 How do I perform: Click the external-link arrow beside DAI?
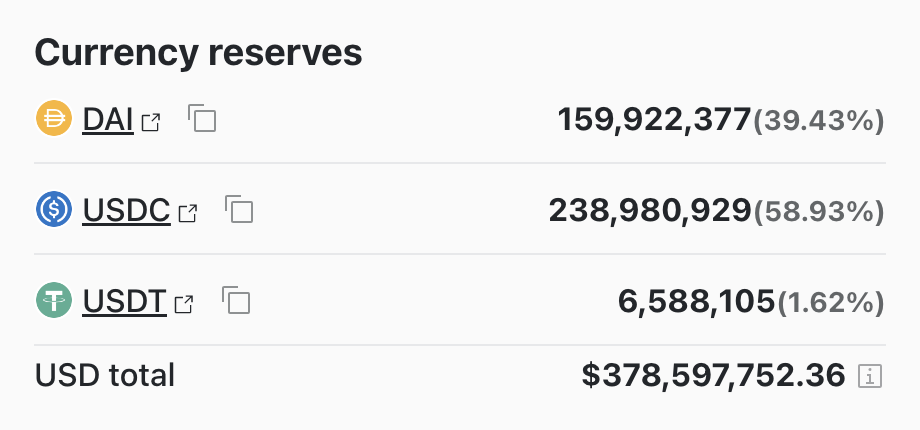(x=151, y=123)
